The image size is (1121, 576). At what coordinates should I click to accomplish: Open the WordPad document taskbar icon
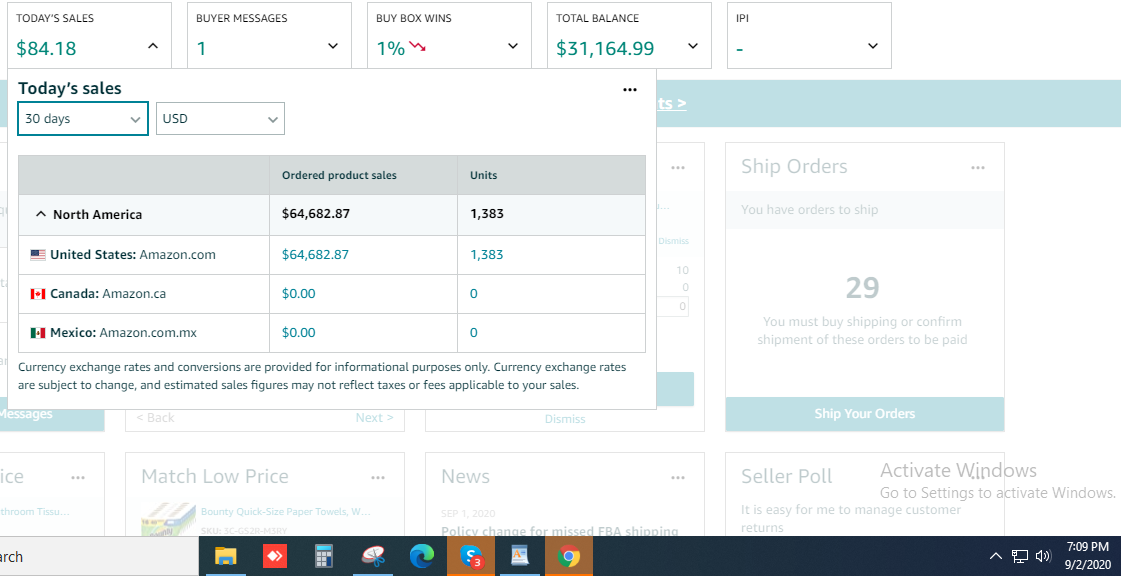click(x=520, y=556)
